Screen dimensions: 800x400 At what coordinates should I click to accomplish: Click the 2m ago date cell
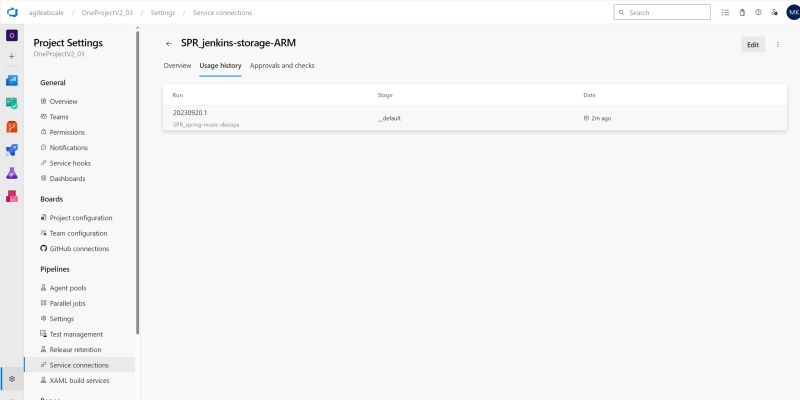(597, 118)
